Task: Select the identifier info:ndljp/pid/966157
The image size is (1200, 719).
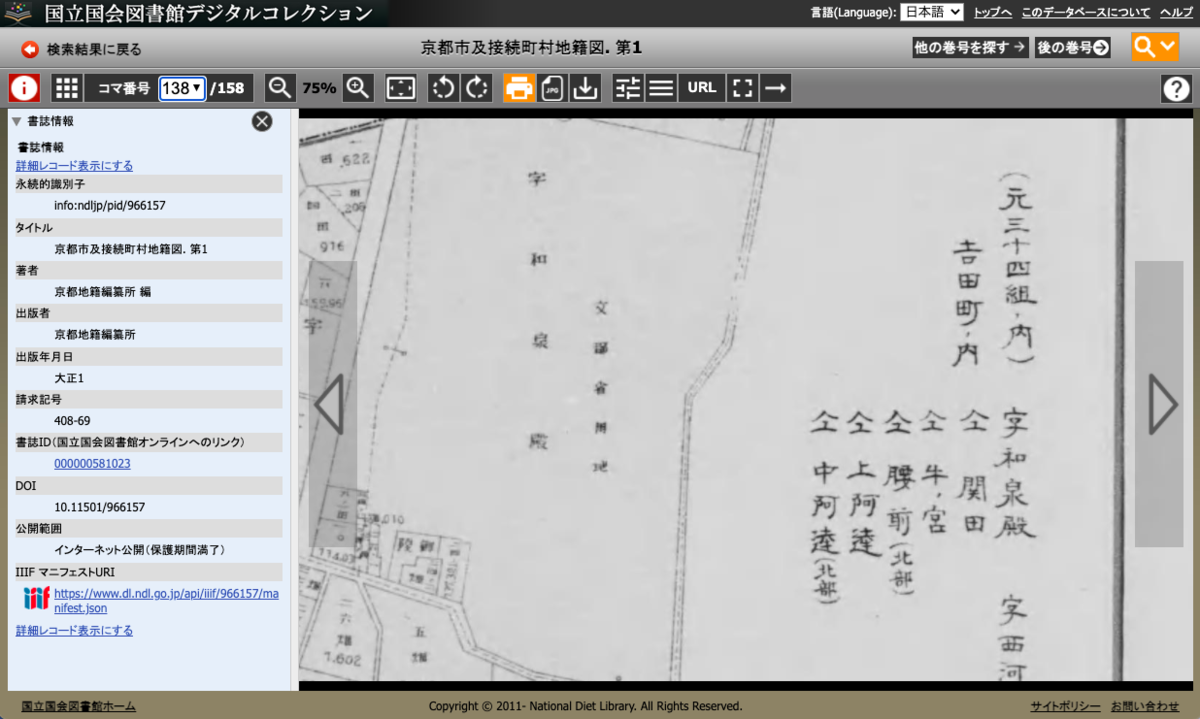Action: tap(110, 205)
